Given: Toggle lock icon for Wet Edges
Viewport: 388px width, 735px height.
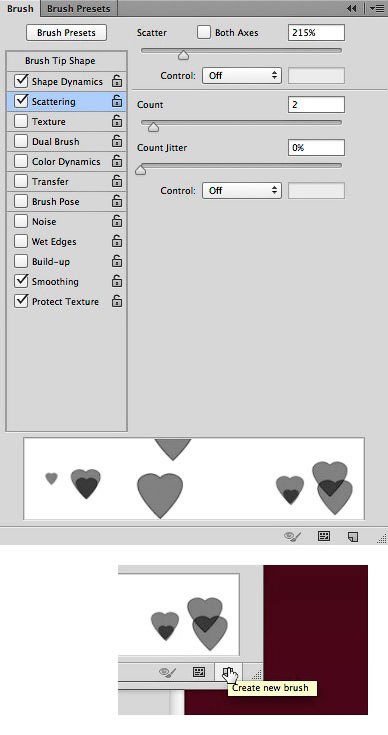Looking at the screenshot, I should pyautogui.click(x=117, y=241).
